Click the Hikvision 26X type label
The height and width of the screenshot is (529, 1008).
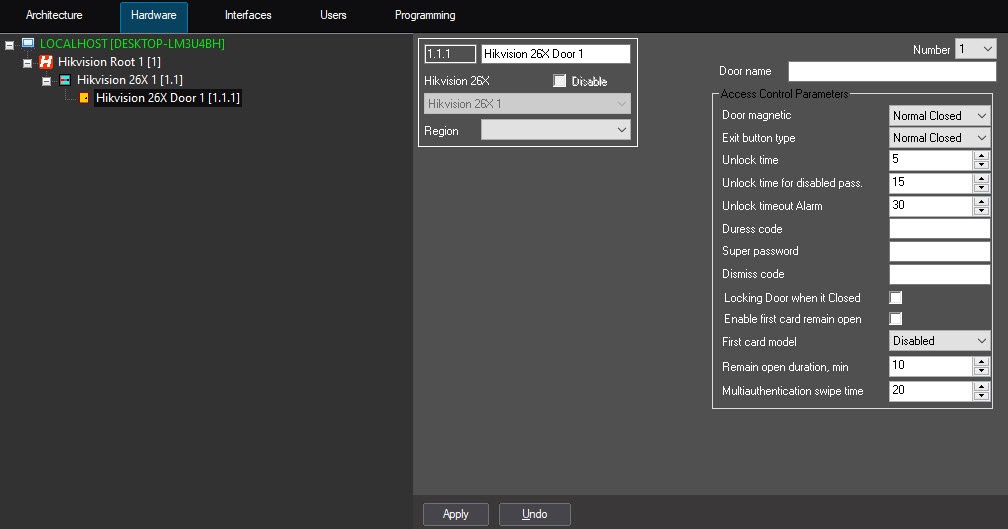pyautogui.click(x=457, y=81)
